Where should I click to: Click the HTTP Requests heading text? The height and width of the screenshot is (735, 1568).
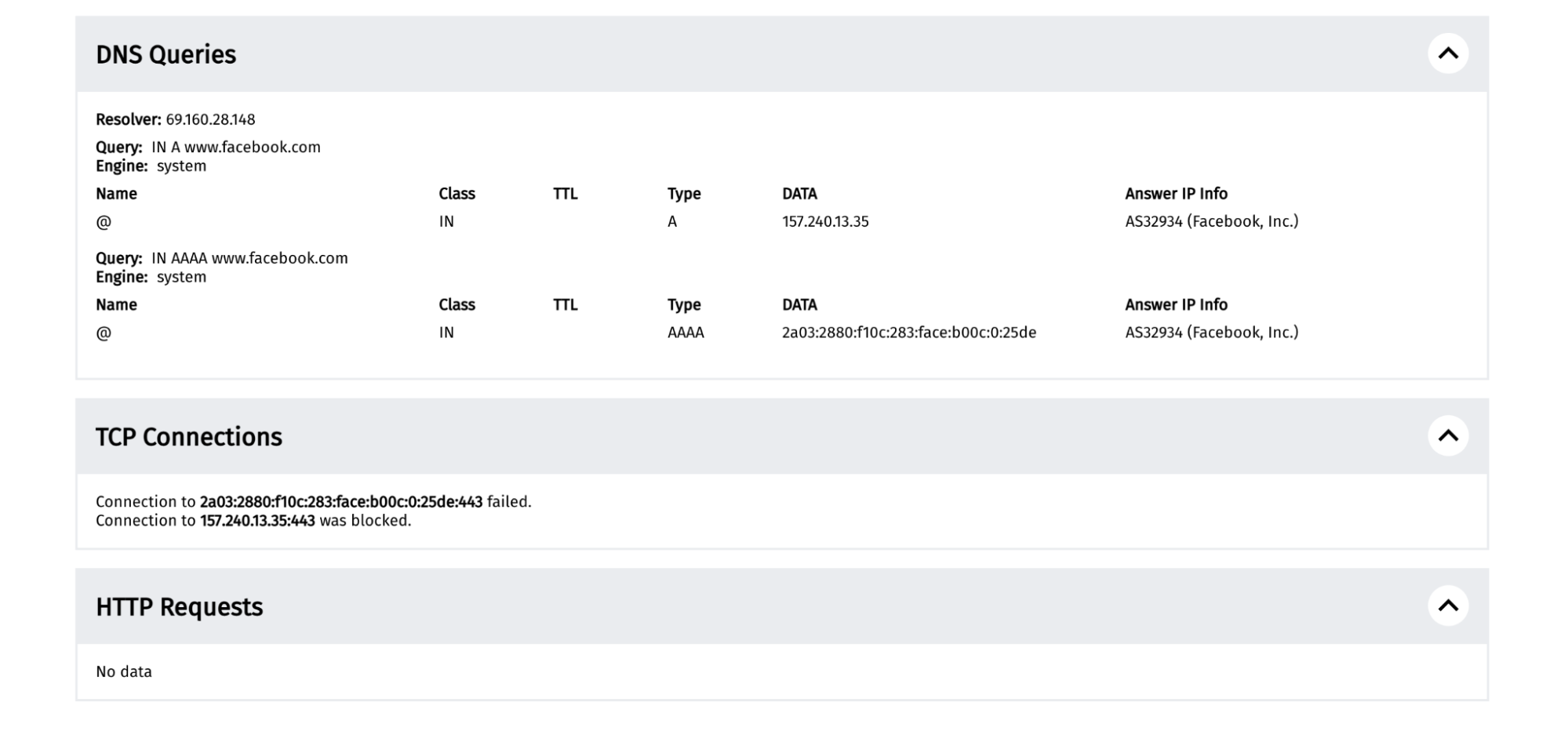point(179,607)
